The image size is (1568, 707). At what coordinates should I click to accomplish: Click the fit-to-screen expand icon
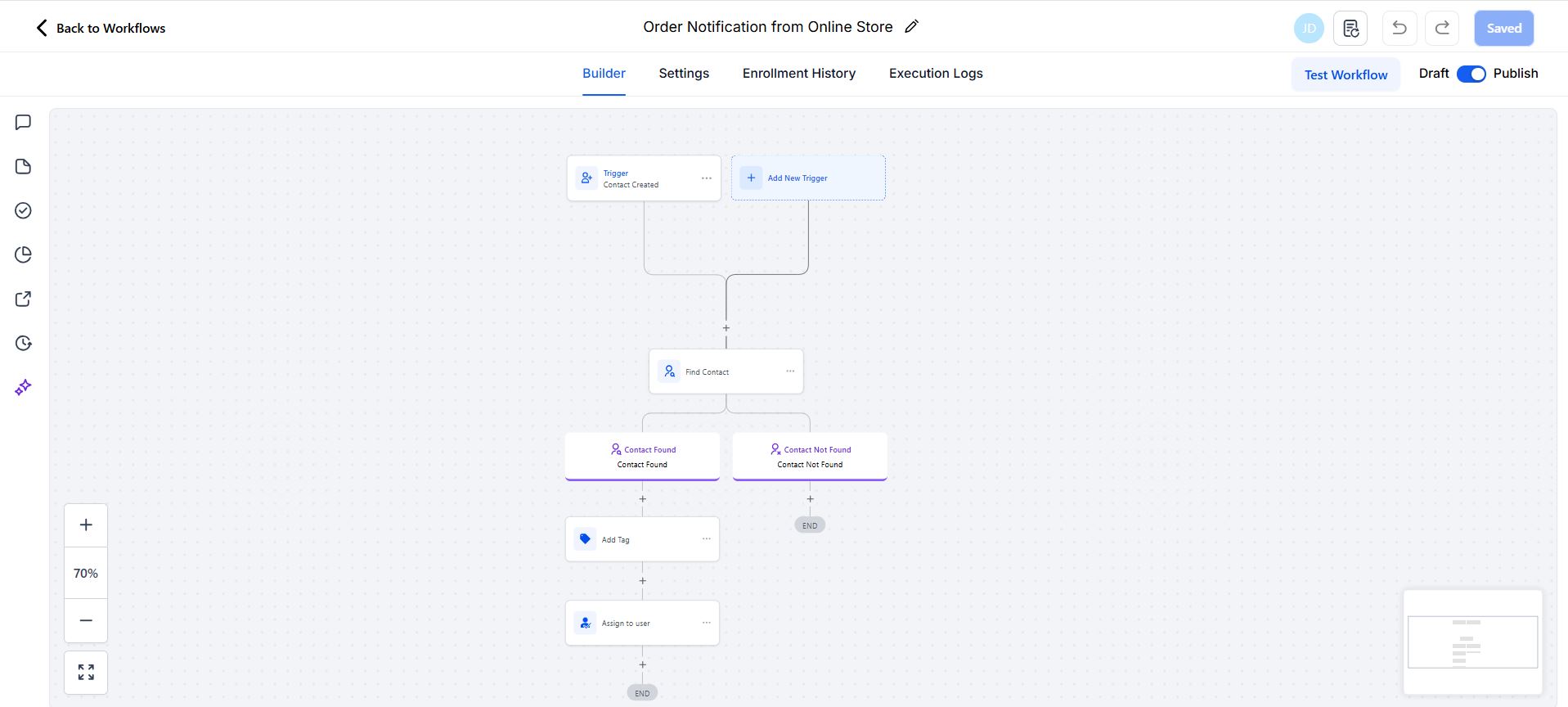click(x=86, y=672)
